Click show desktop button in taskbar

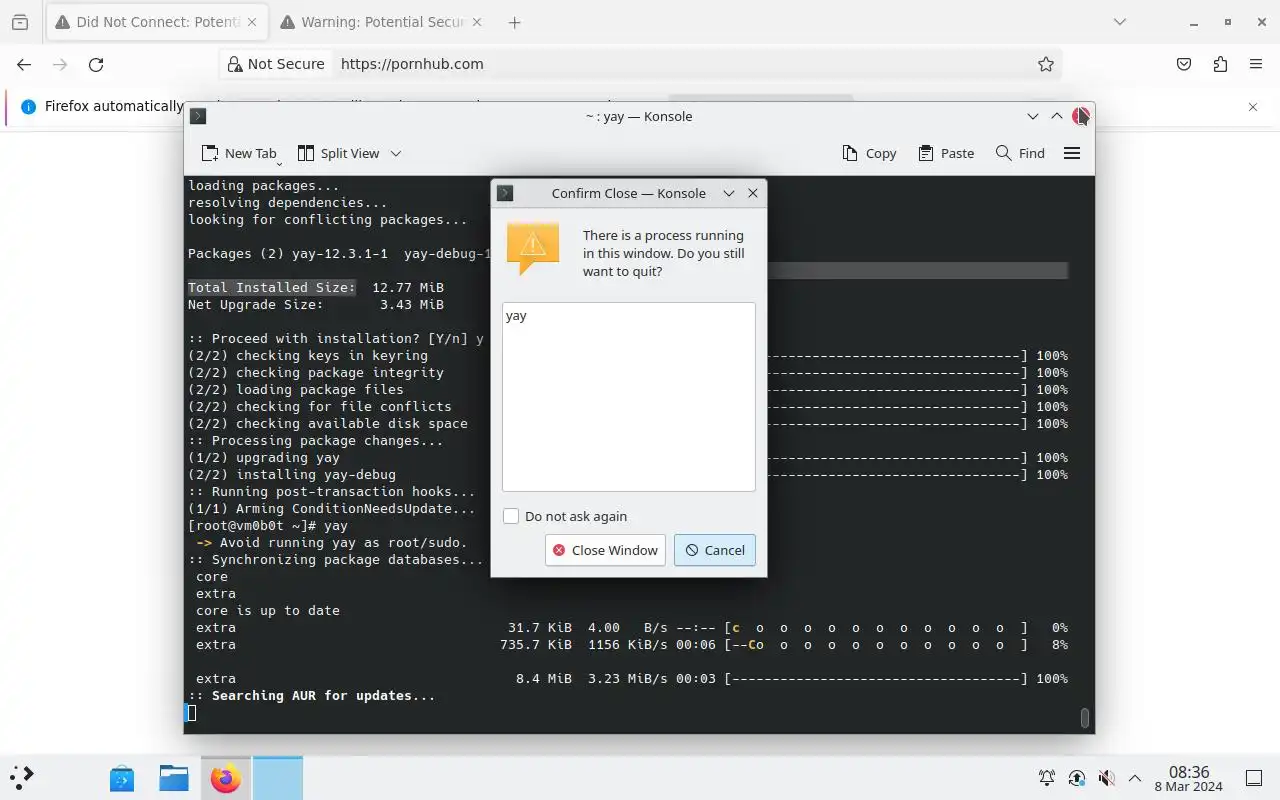point(1254,778)
